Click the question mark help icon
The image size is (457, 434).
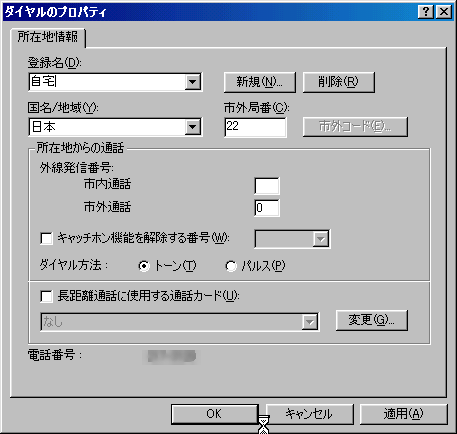[426, 12]
